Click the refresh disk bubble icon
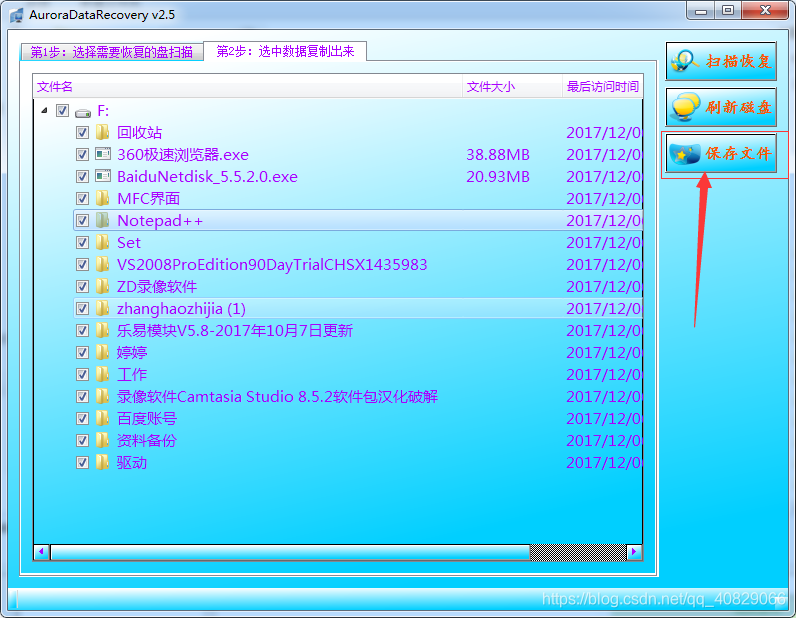796x618 pixels. pos(685,107)
